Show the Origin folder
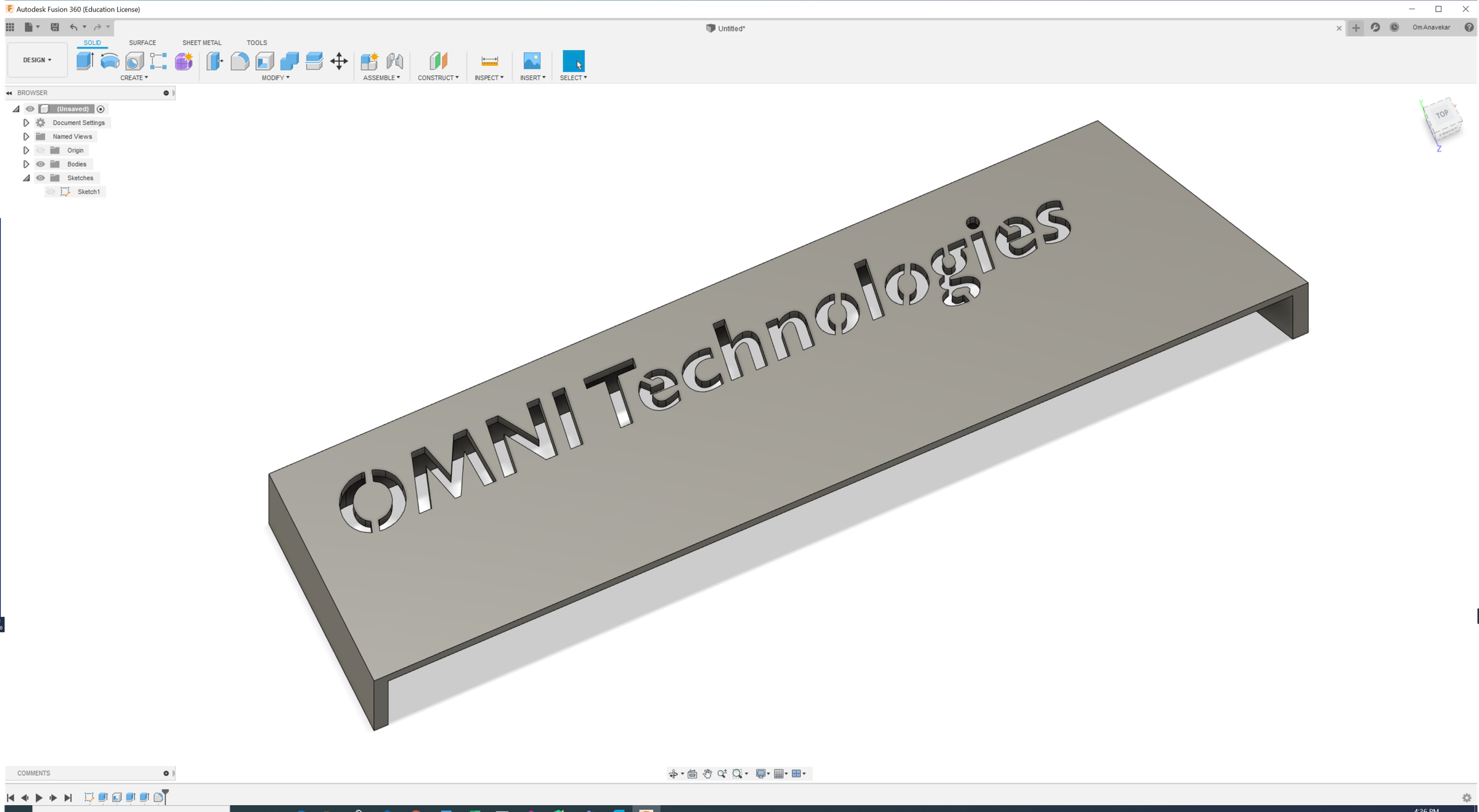 point(40,150)
